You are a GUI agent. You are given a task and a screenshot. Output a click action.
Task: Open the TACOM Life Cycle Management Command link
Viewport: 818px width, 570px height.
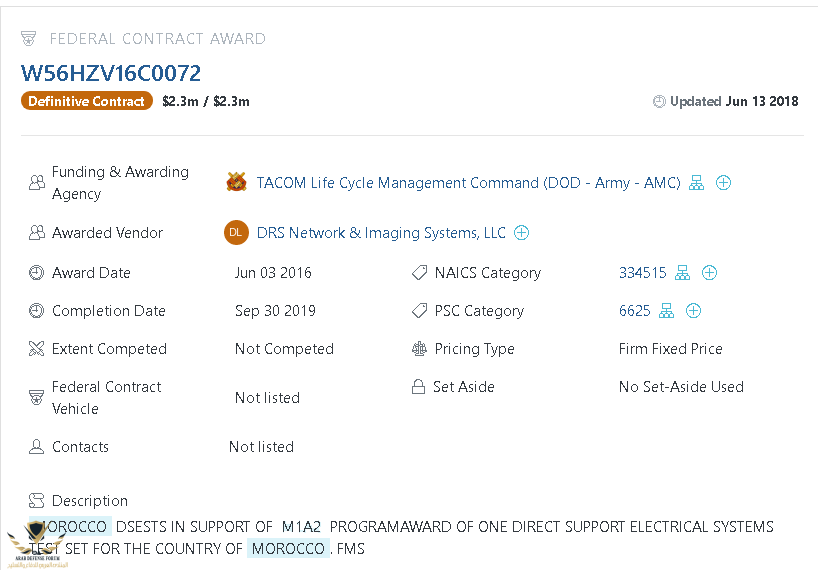click(468, 183)
